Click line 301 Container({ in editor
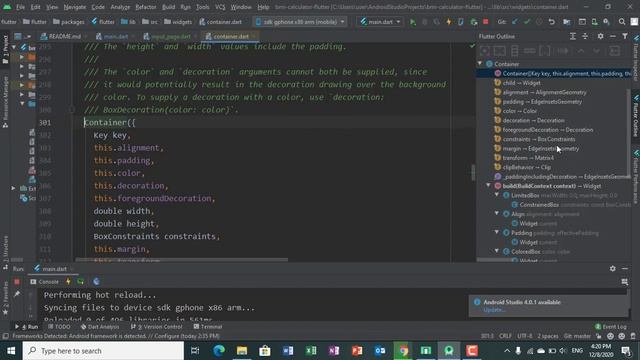Screen dimensions: 640x360 pyautogui.click(x=110, y=122)
